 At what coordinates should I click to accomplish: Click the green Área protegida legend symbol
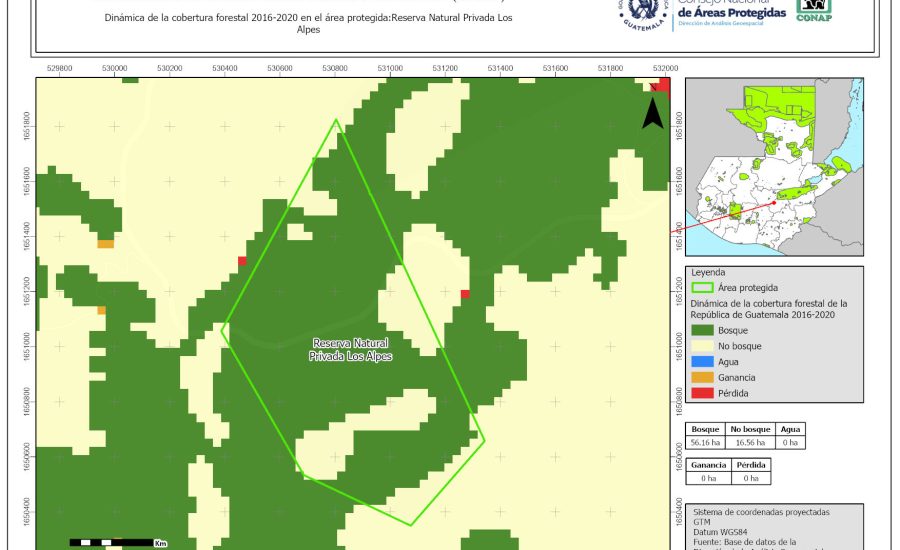tap(703, 287)
